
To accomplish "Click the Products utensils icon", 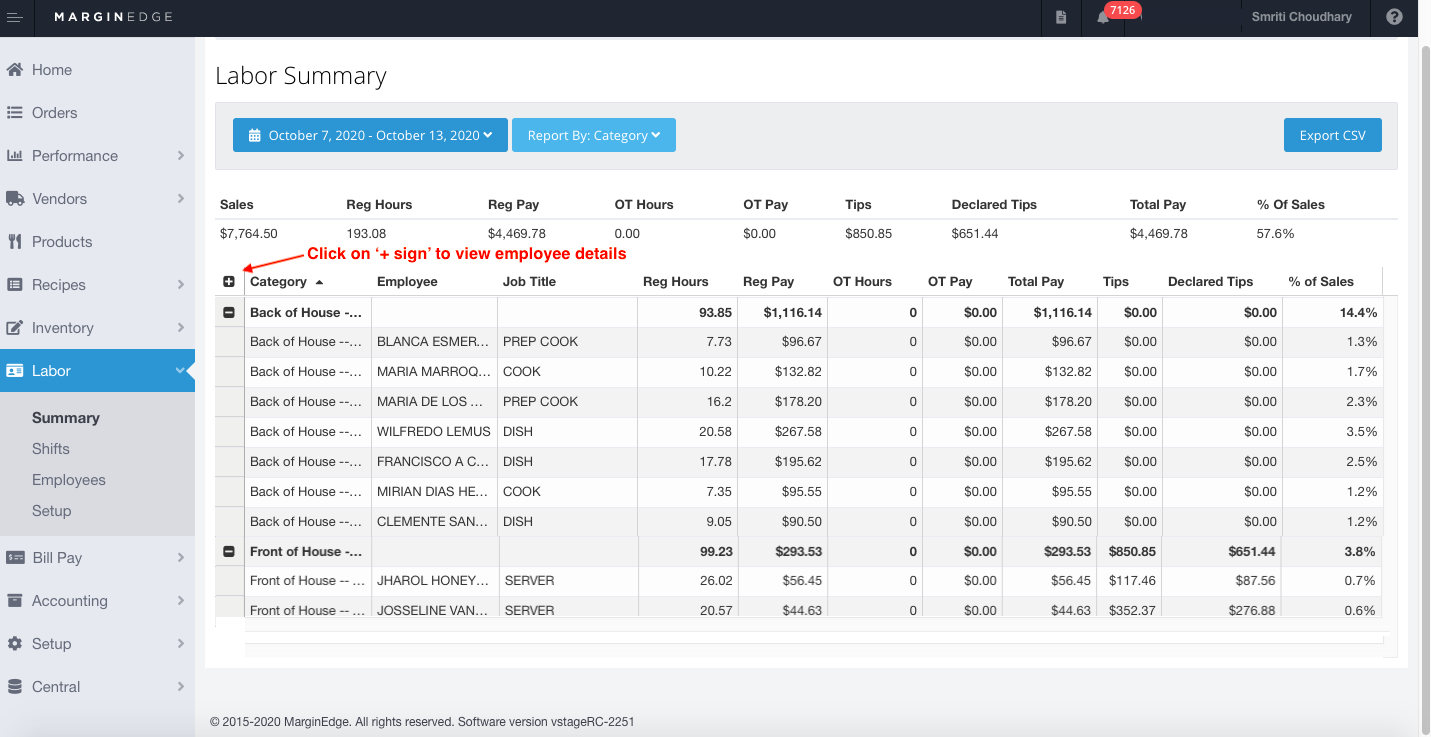I will click(15, 242).
